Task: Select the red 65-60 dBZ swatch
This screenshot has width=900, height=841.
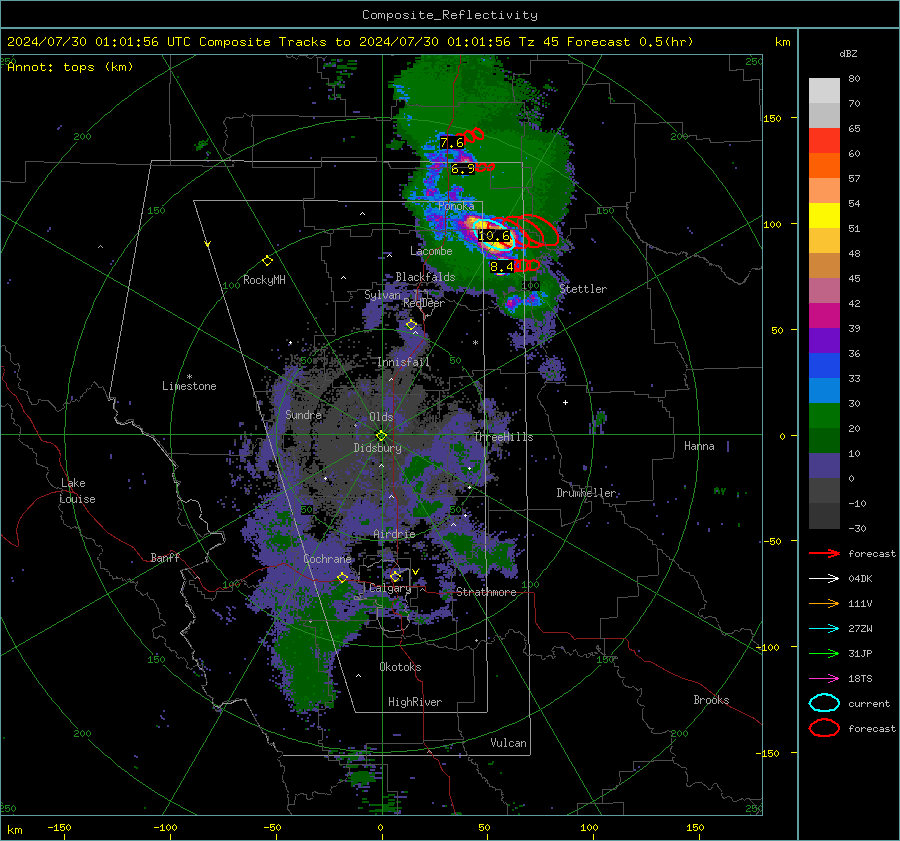Action: tap(824, 141)
